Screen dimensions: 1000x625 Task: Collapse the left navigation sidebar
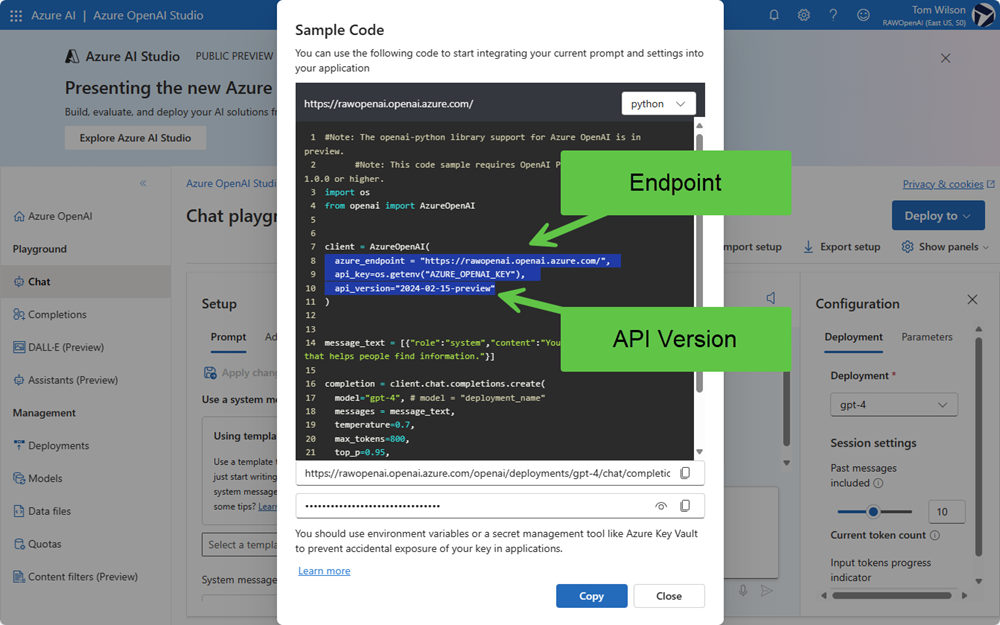tap(143, 183)
